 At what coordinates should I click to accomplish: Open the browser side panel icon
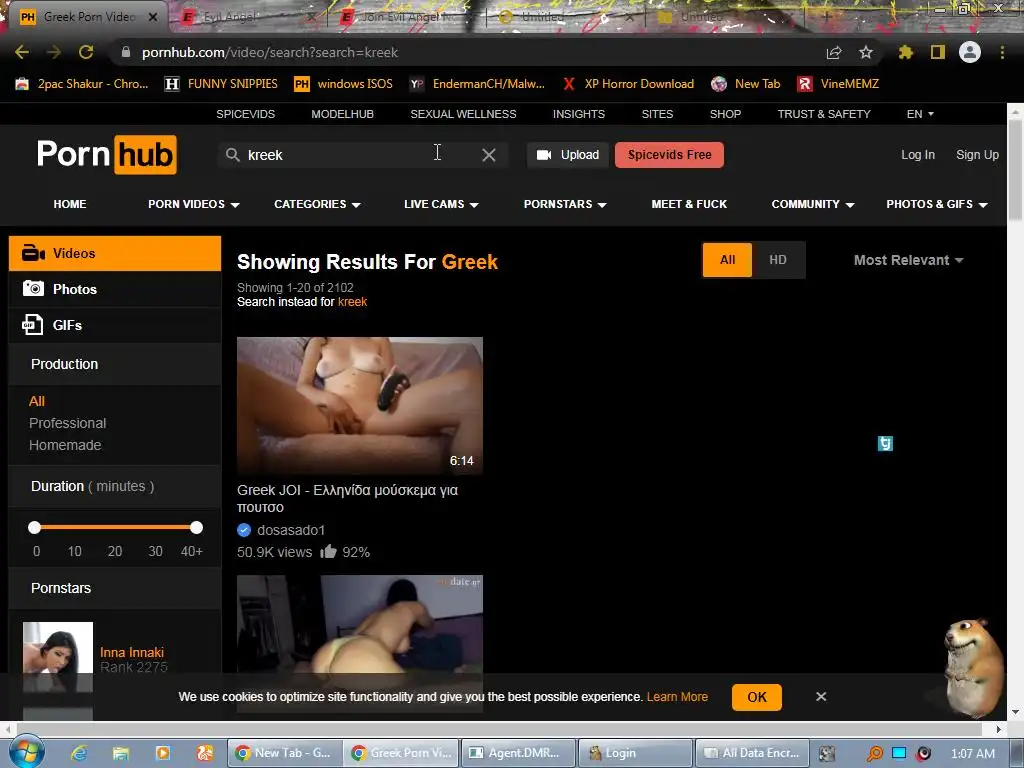pos(938,52)
